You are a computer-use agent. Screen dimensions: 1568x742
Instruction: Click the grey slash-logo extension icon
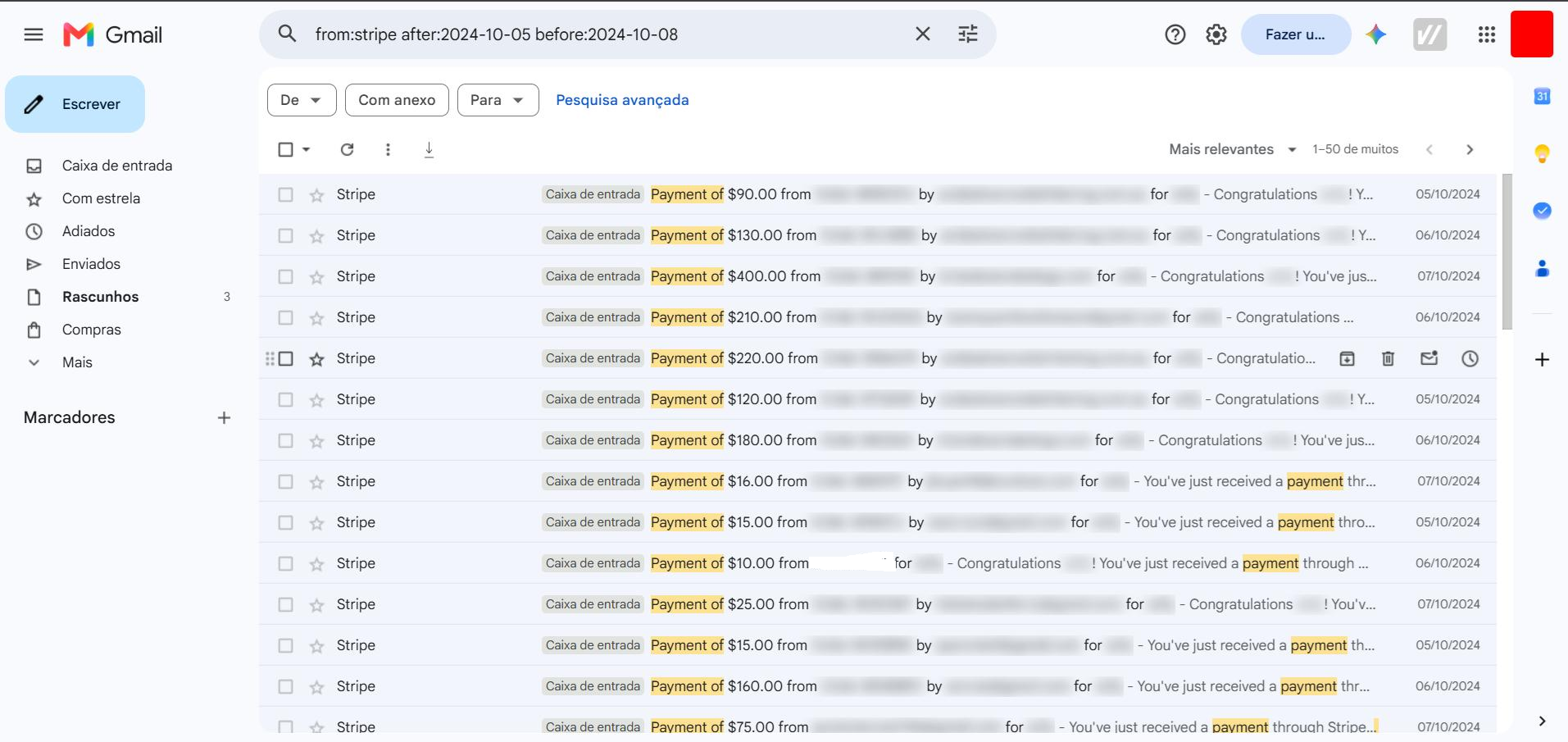coord(1429,34)
